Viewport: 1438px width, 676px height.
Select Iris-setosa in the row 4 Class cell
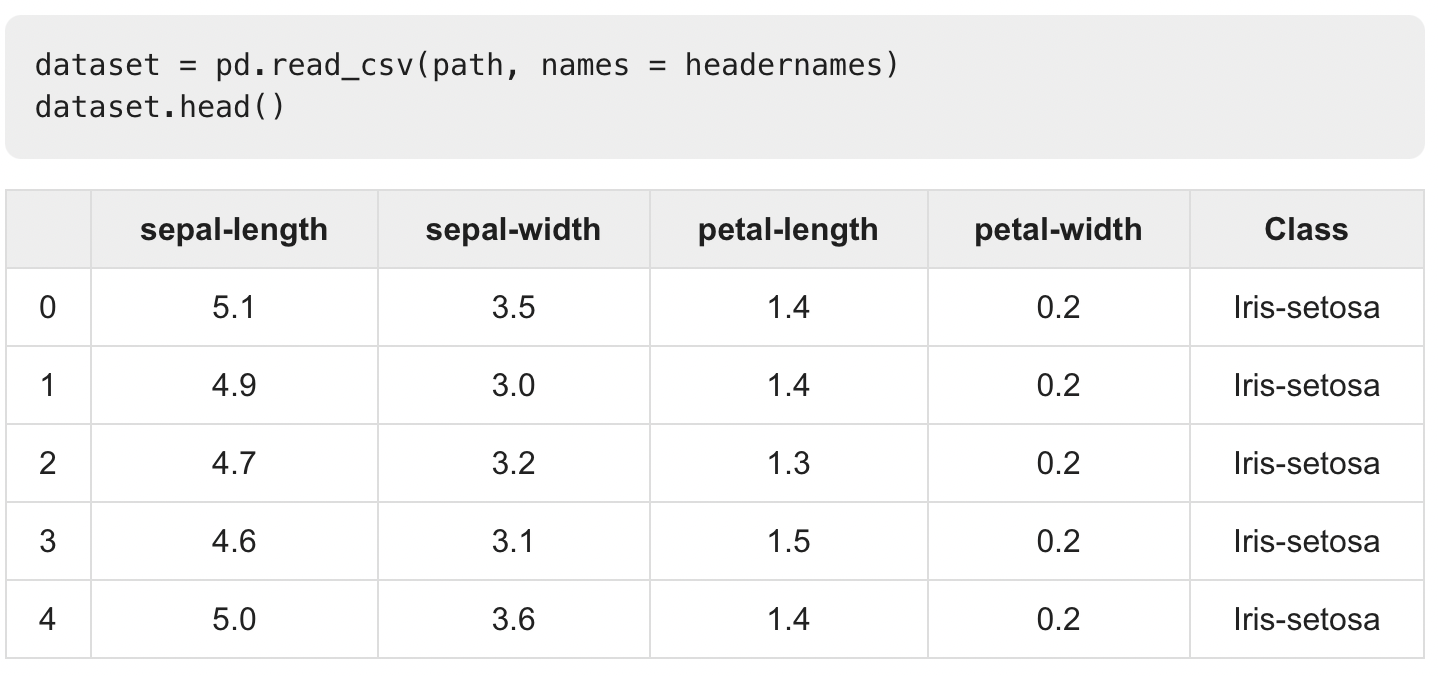(x=1306, y=619)
